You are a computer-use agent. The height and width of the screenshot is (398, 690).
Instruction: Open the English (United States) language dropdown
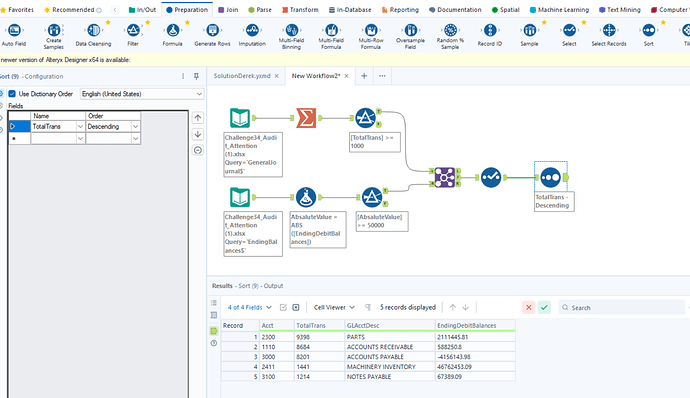point(142,94)
